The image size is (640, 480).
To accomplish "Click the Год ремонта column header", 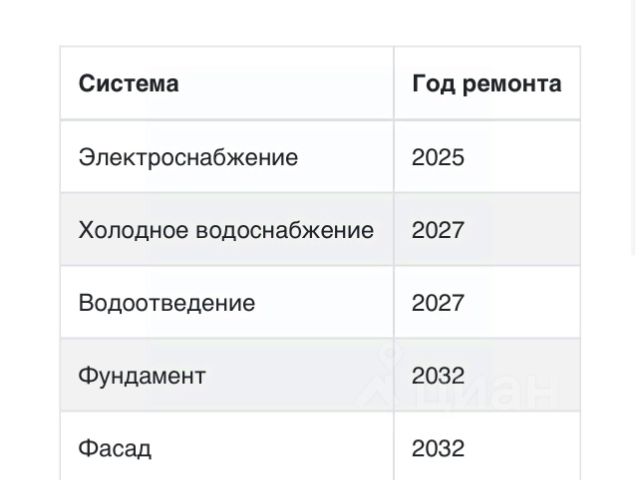I will coord(487,84).
